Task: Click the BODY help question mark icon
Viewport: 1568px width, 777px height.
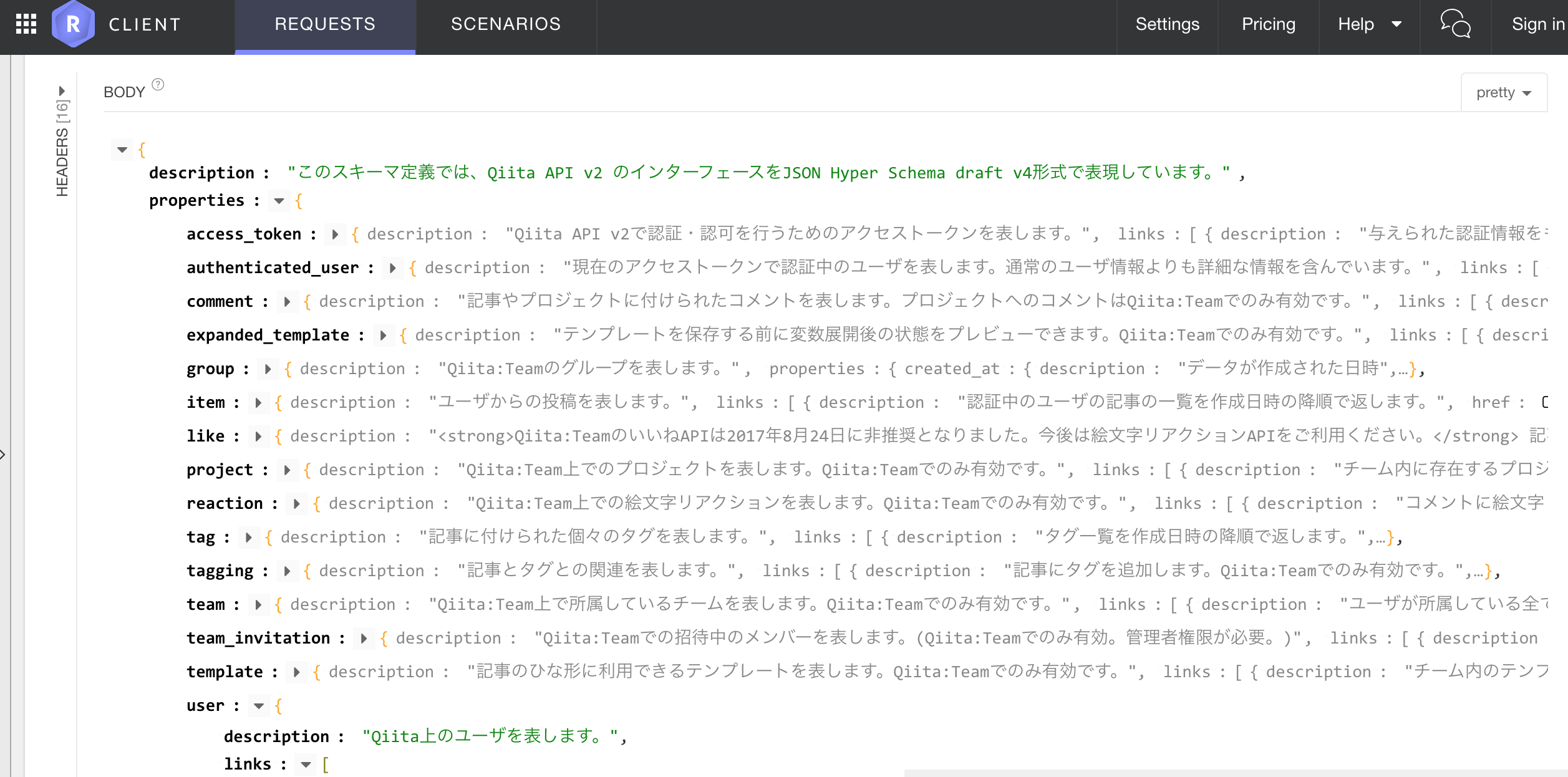Action: click(x=158, y=85)
